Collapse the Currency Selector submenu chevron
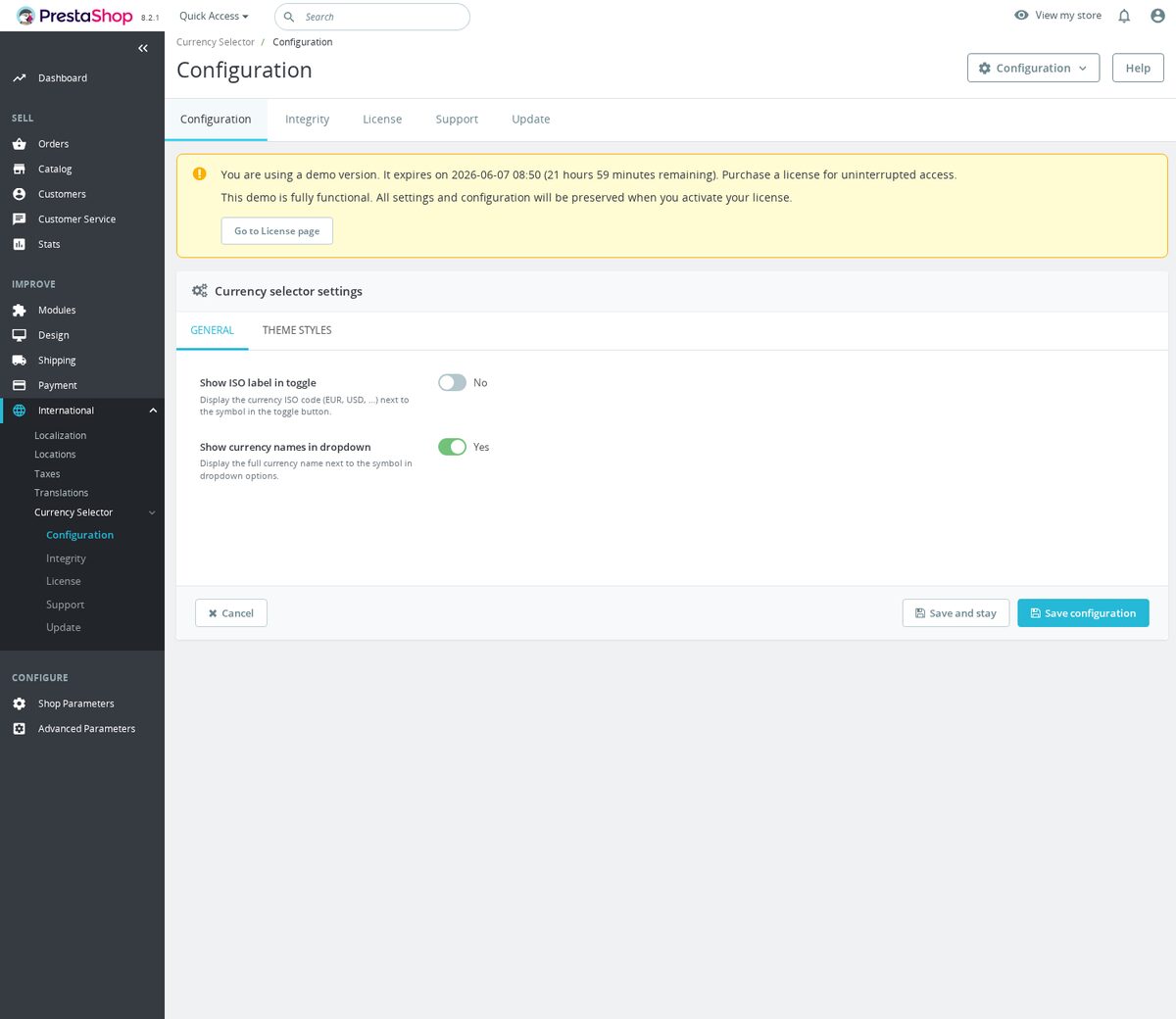Viewport: 1176px width, 1019px height. (152, 512)
